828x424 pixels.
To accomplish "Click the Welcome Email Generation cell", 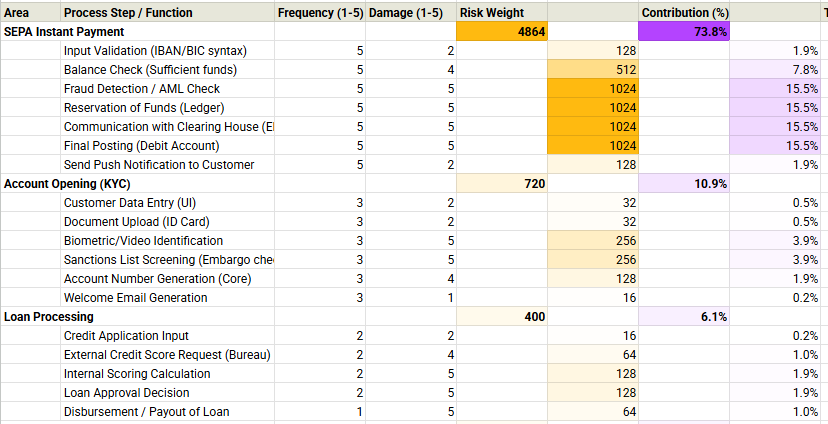I will [x=136, y=298].
